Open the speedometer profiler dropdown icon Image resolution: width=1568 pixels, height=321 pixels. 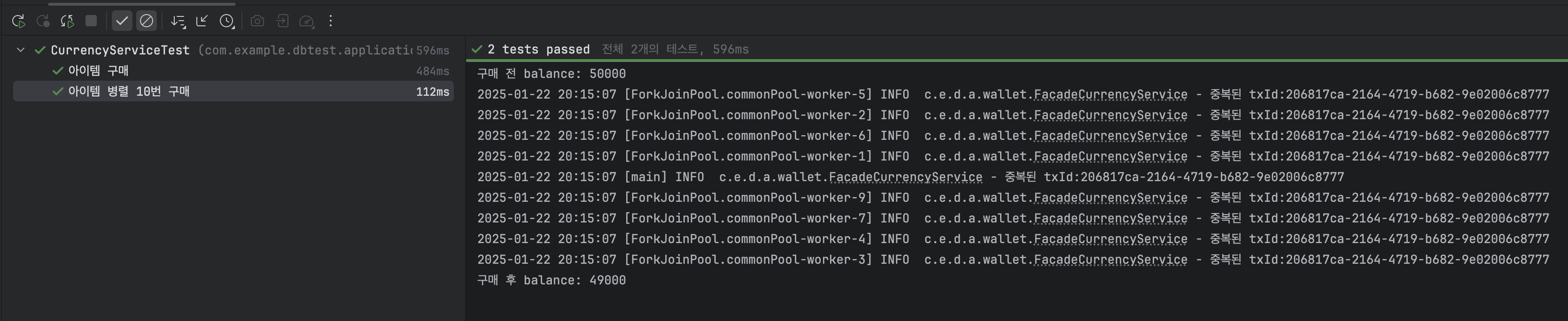point(307,21)
